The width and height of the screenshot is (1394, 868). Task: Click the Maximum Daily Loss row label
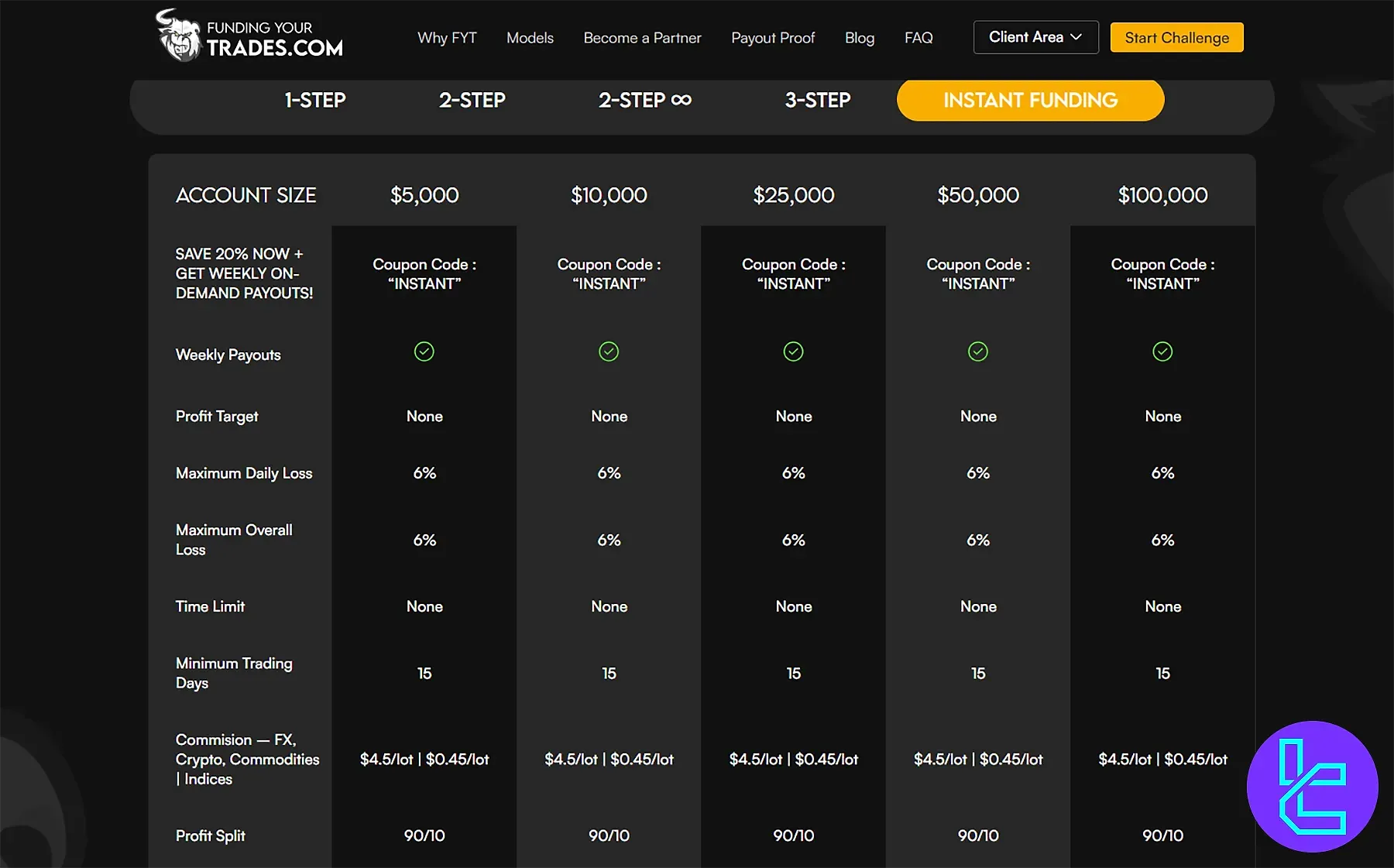[244, 473]
